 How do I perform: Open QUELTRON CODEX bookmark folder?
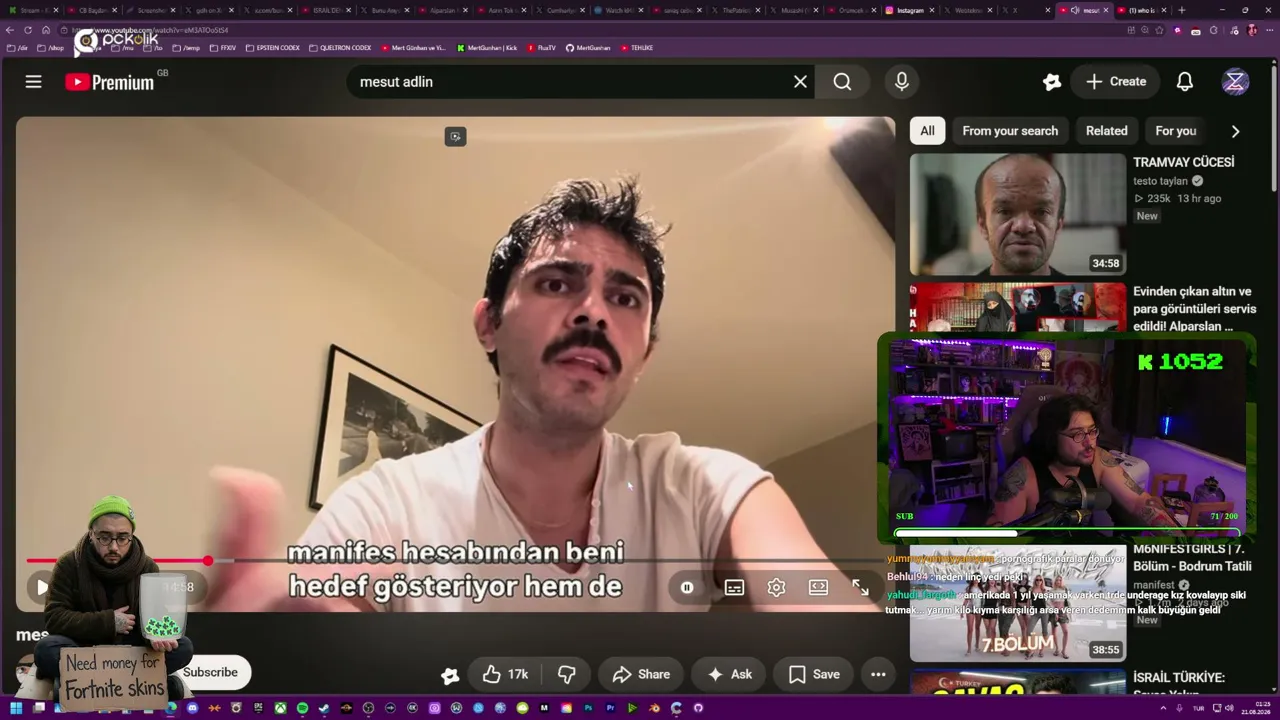tap(341, 48)
